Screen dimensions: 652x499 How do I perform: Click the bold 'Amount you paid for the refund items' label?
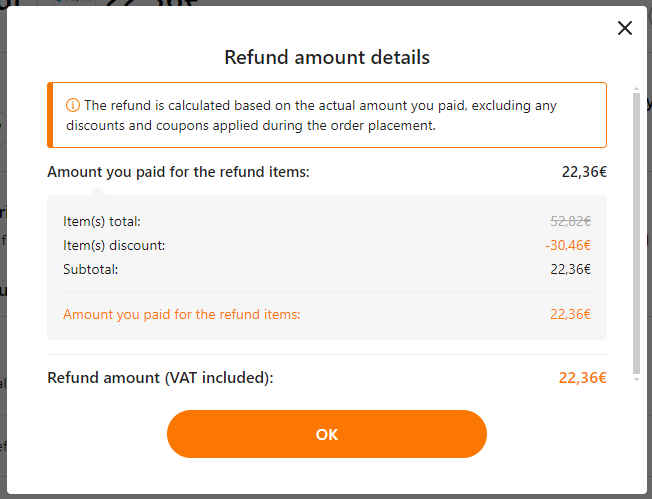click(x=178, y=172)
